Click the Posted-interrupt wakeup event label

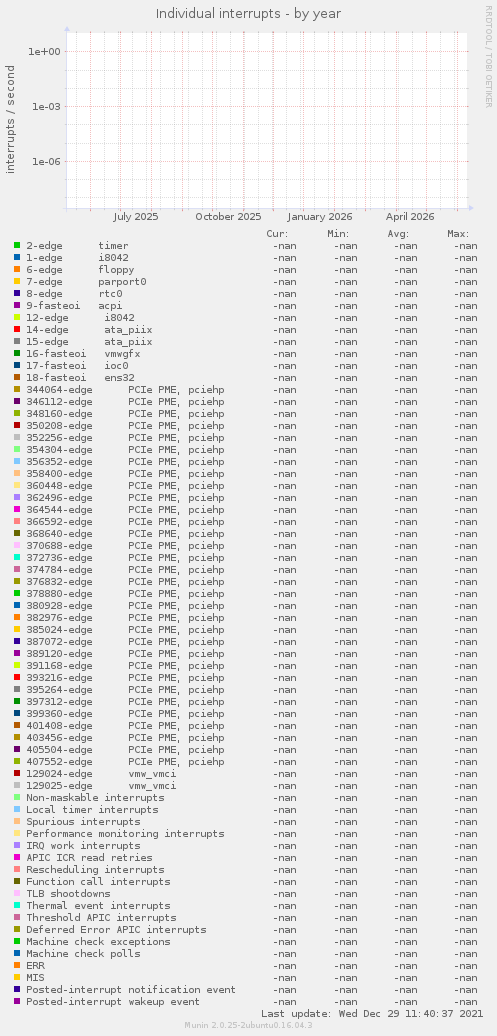click(x=113, y=1002)
